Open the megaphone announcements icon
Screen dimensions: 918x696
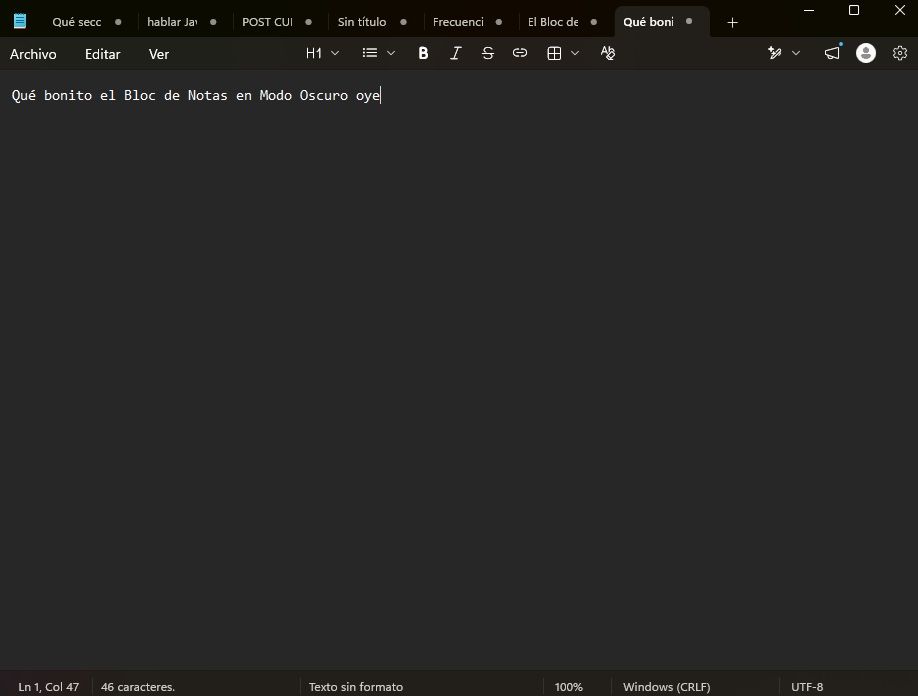(833, 53)
